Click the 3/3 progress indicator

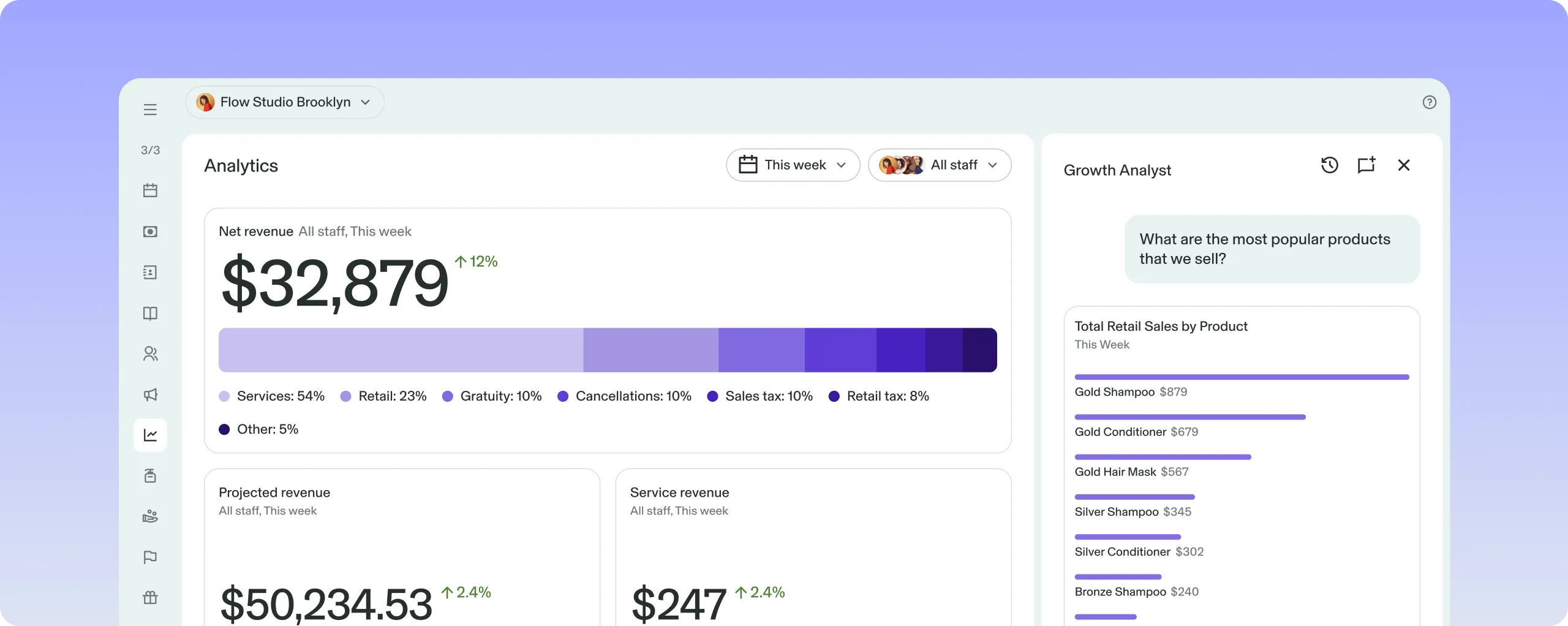(x=150, y=150)
